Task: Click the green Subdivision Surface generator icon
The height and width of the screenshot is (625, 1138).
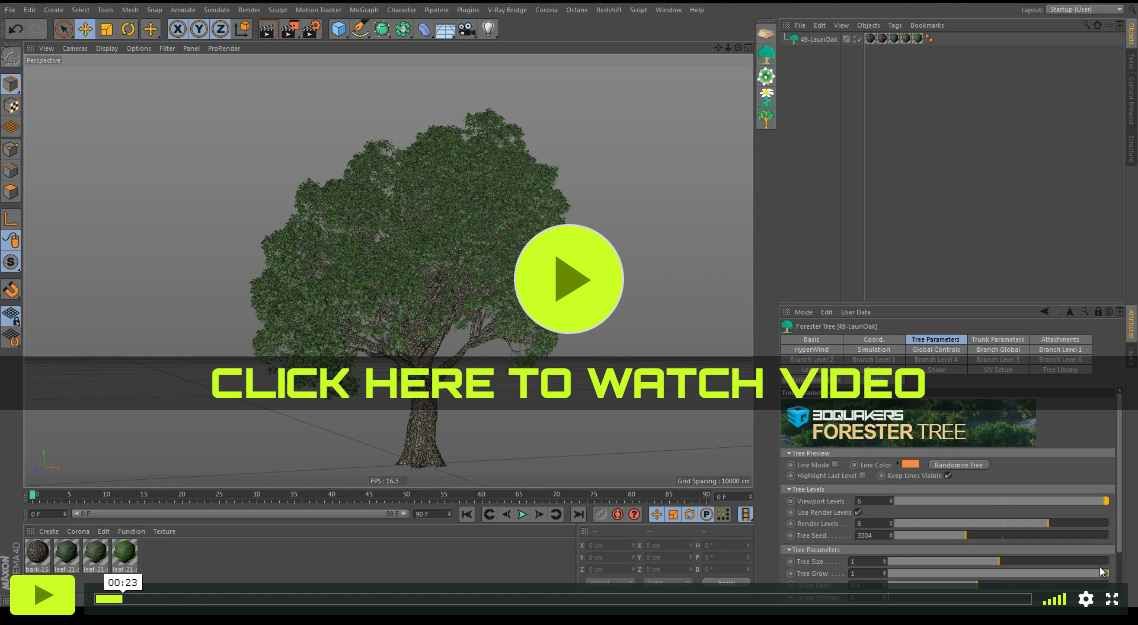Action: tap(382, 29)
